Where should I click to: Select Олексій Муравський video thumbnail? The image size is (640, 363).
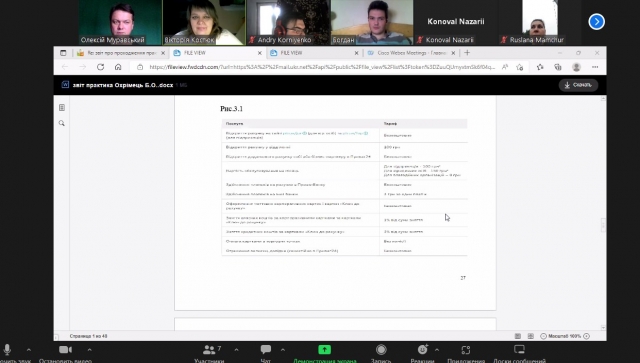[x=120, y=22]
